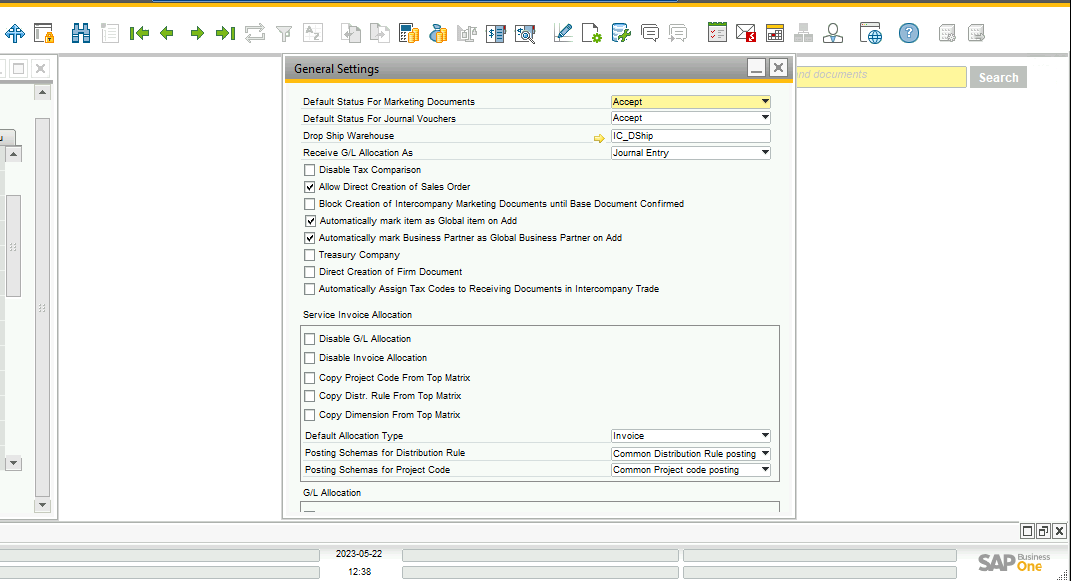Open the web browser globe icon
Image resolution: width=1071 pixels, height=581 pixels.
871,33
